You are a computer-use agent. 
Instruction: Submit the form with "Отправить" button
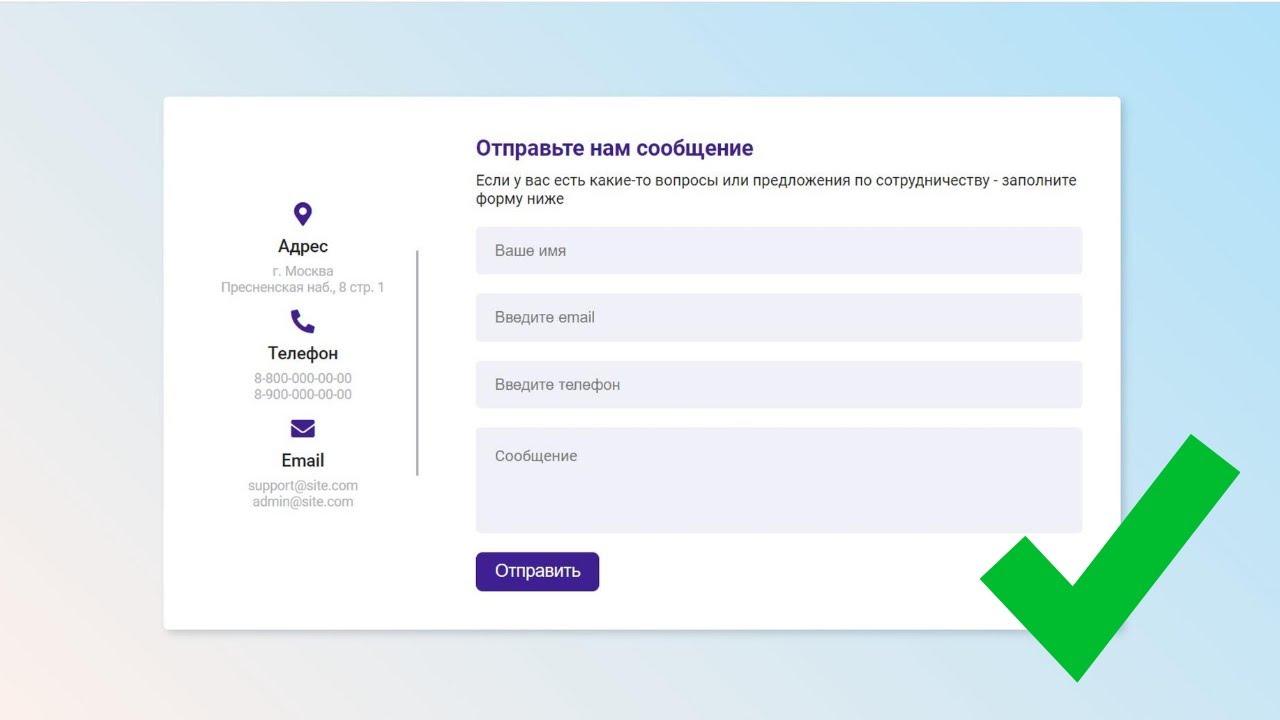(x=537, y=571)
